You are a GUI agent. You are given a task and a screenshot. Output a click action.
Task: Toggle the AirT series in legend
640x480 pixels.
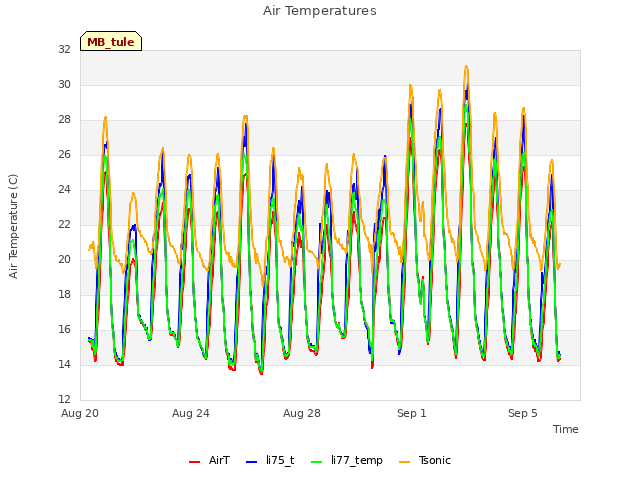[209, 460]
